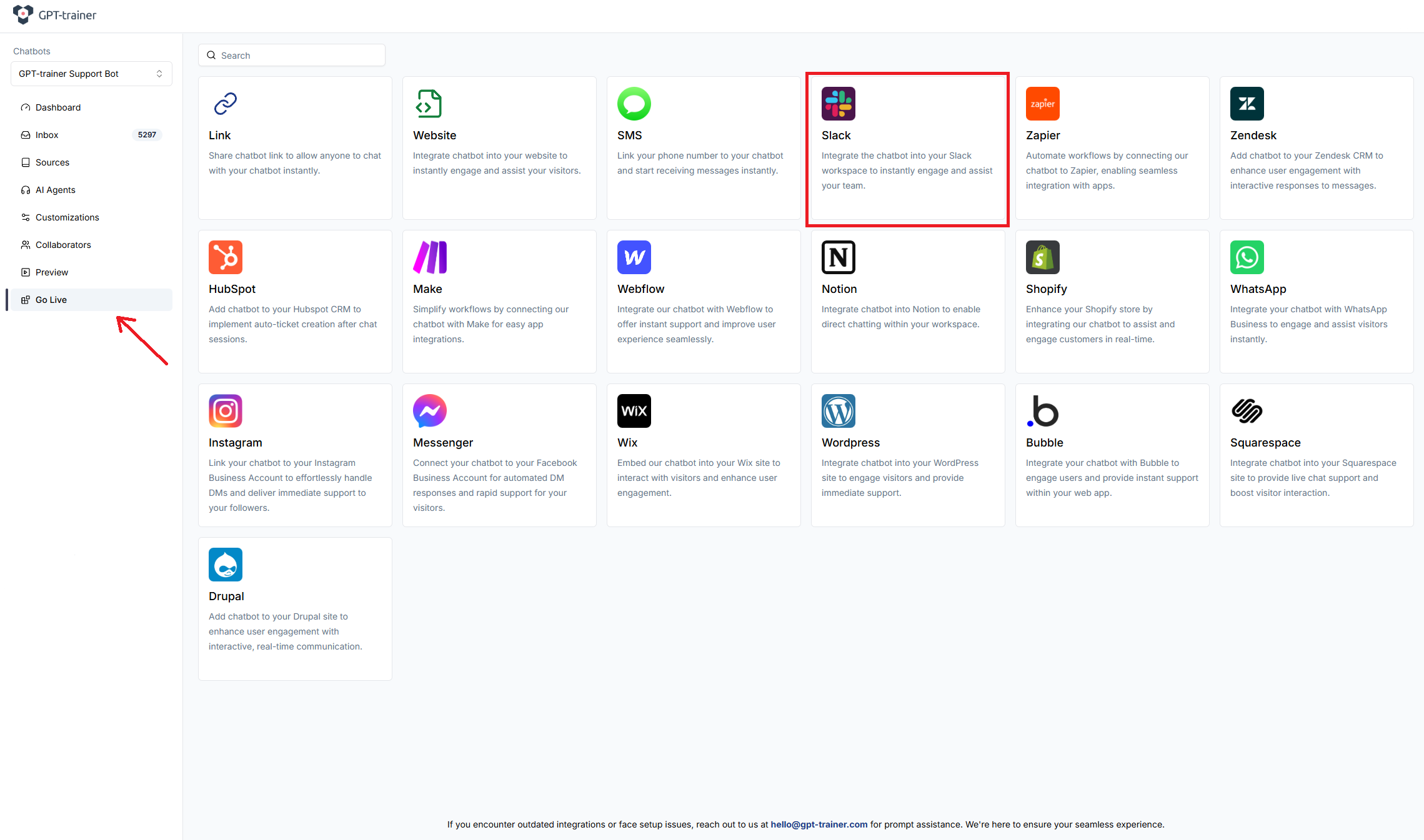
Task: Open Customizations in the sidebar
Action: [x=67, y=217]
